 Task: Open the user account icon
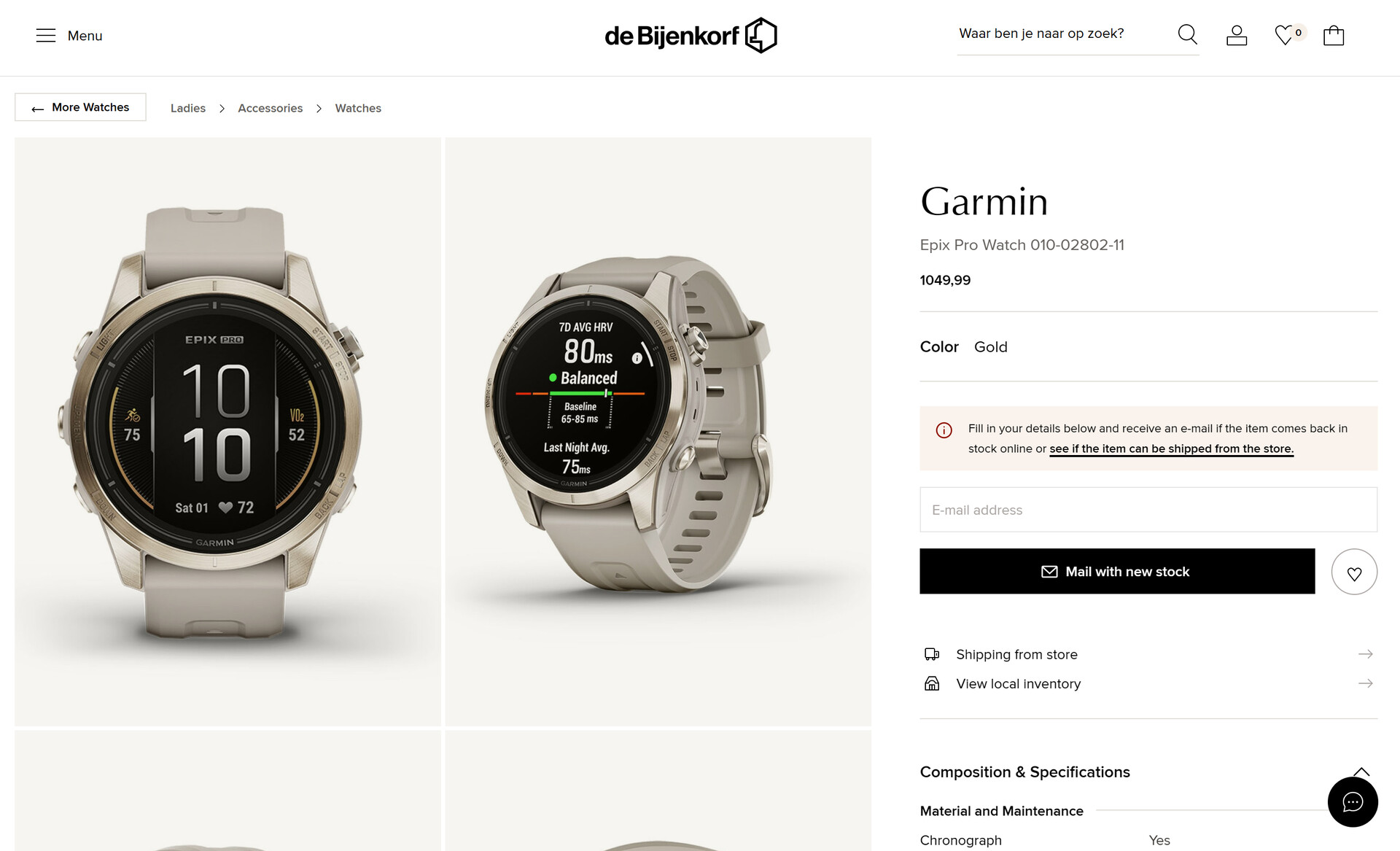click(x=1236, y=34)
